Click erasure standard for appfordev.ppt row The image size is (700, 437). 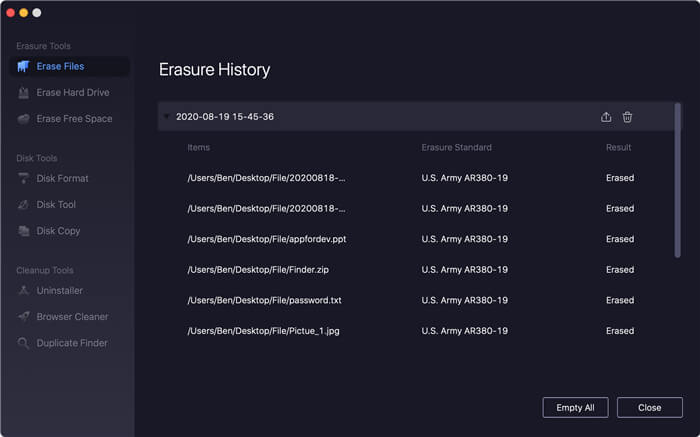[x=464, y=239]
